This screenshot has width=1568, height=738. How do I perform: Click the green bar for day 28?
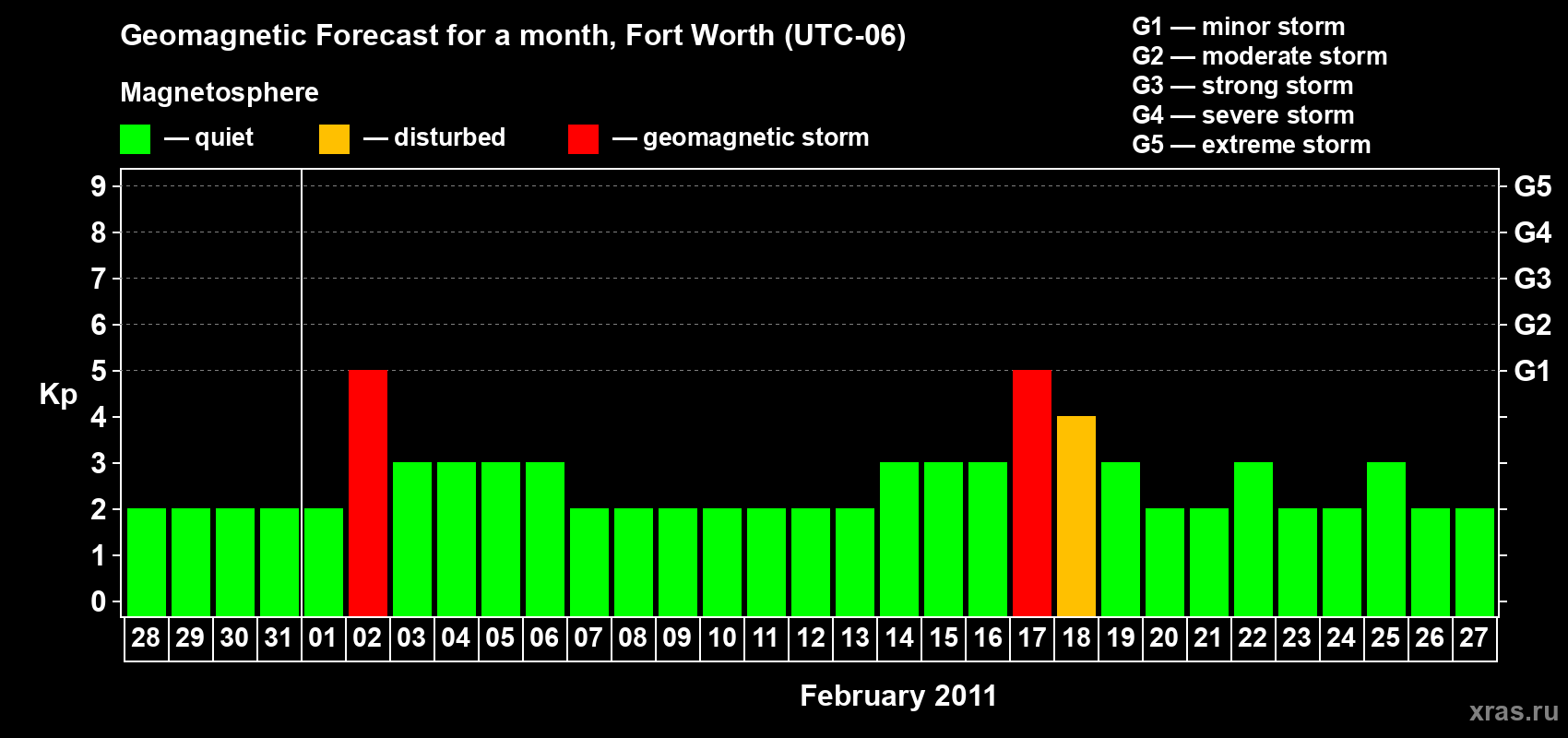[x=147, y=562]
